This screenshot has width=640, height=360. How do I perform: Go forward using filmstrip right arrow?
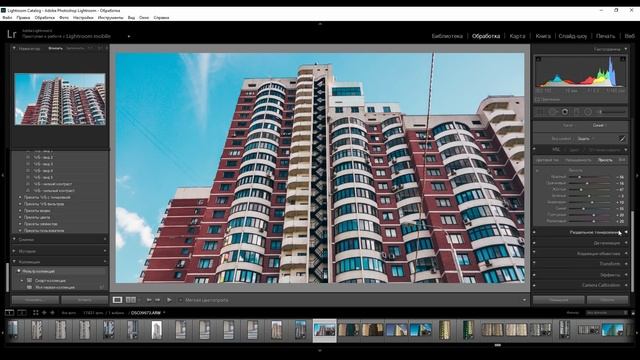tap(52, 313)
